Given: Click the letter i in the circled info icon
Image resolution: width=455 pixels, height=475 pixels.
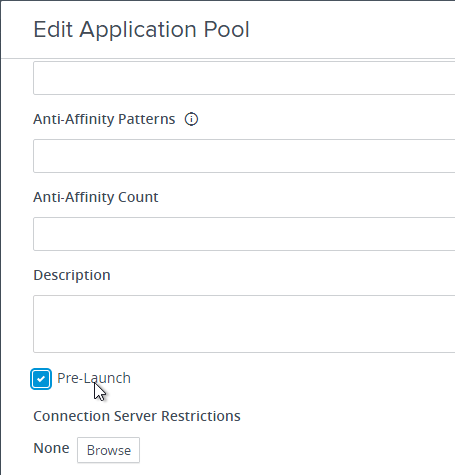Looking at the screenshot, I should tap(191, 119).
